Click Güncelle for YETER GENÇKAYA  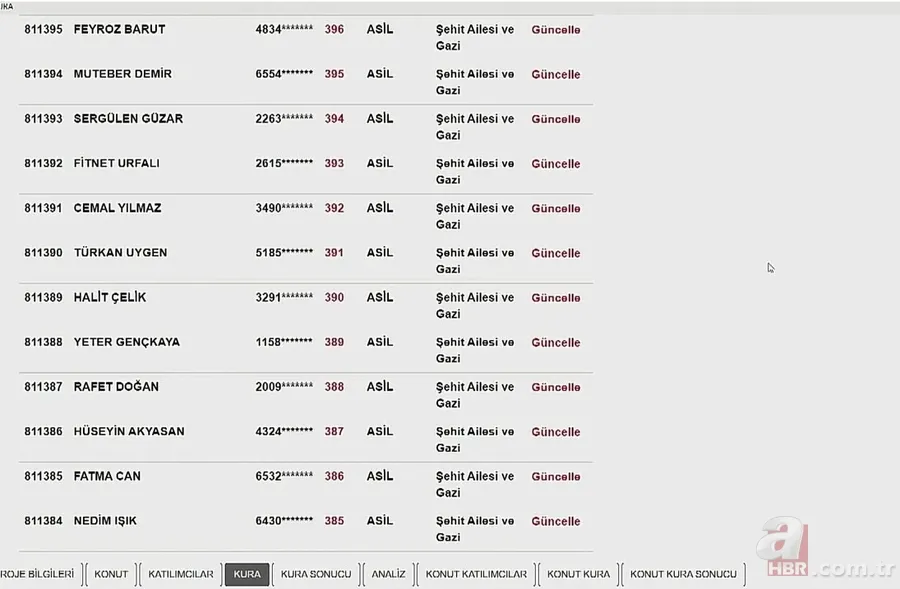click(555, 342)
